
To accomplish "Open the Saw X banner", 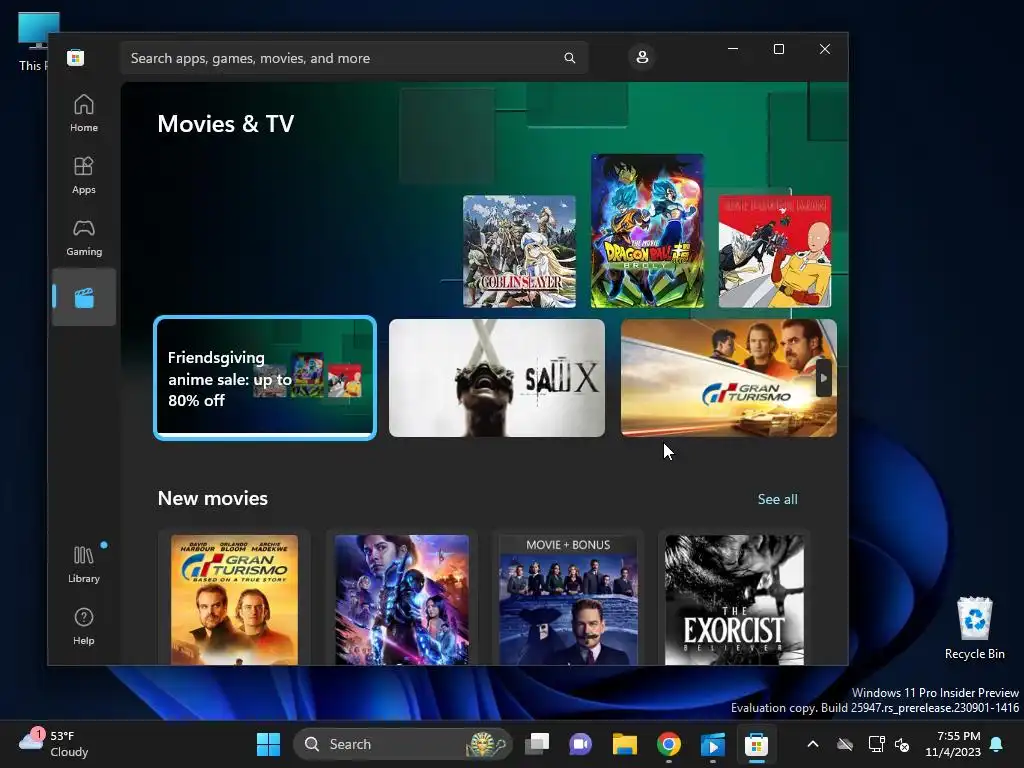I will pyautogui.click(x=497, y=378).
